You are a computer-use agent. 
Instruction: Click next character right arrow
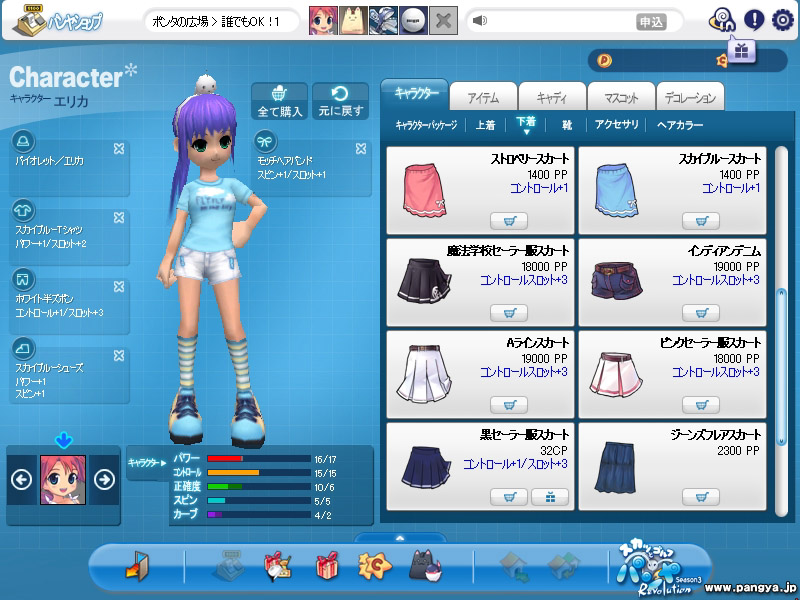click(104, 480)
